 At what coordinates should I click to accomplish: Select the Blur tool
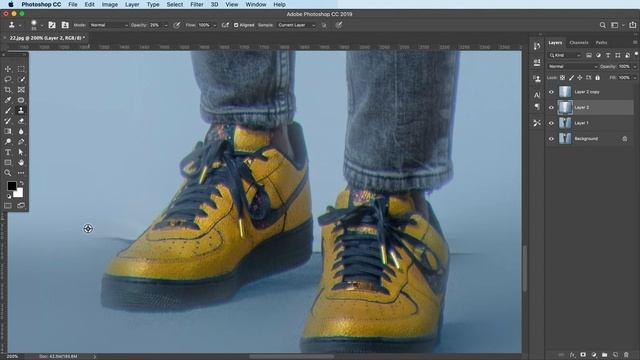[x=21, y=131]
